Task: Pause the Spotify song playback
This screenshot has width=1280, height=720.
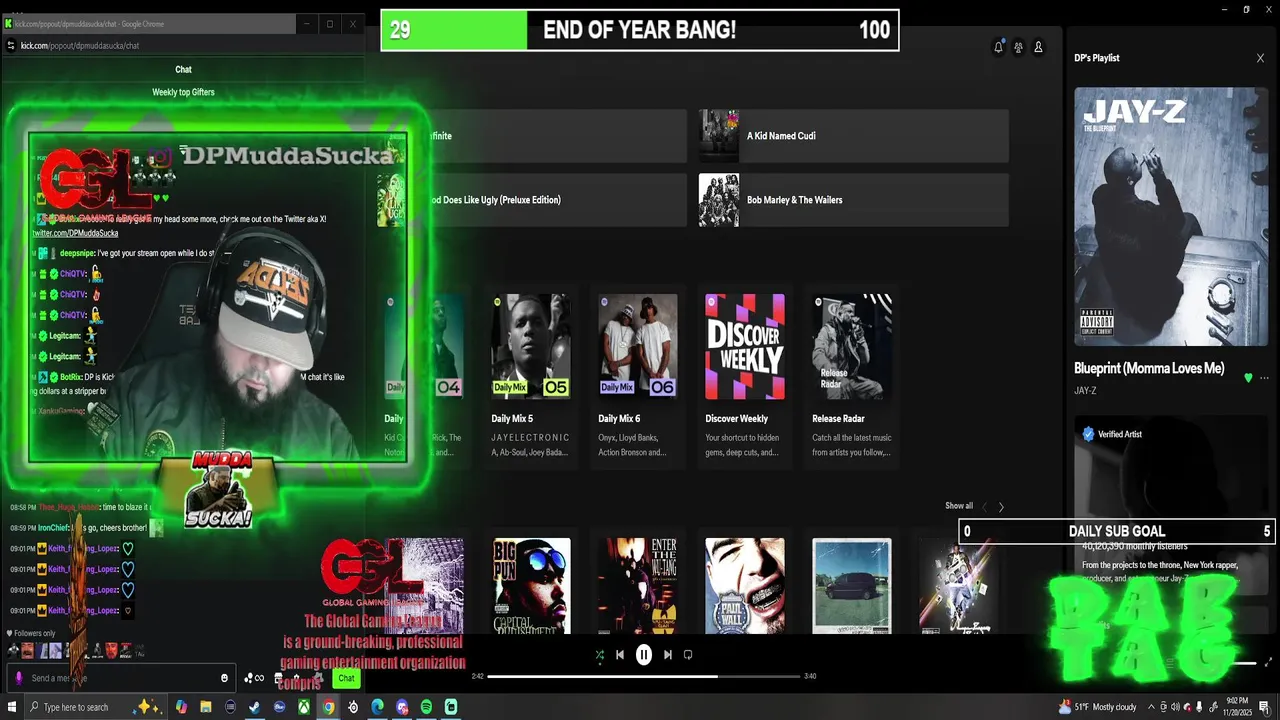Action: [644, 655]
